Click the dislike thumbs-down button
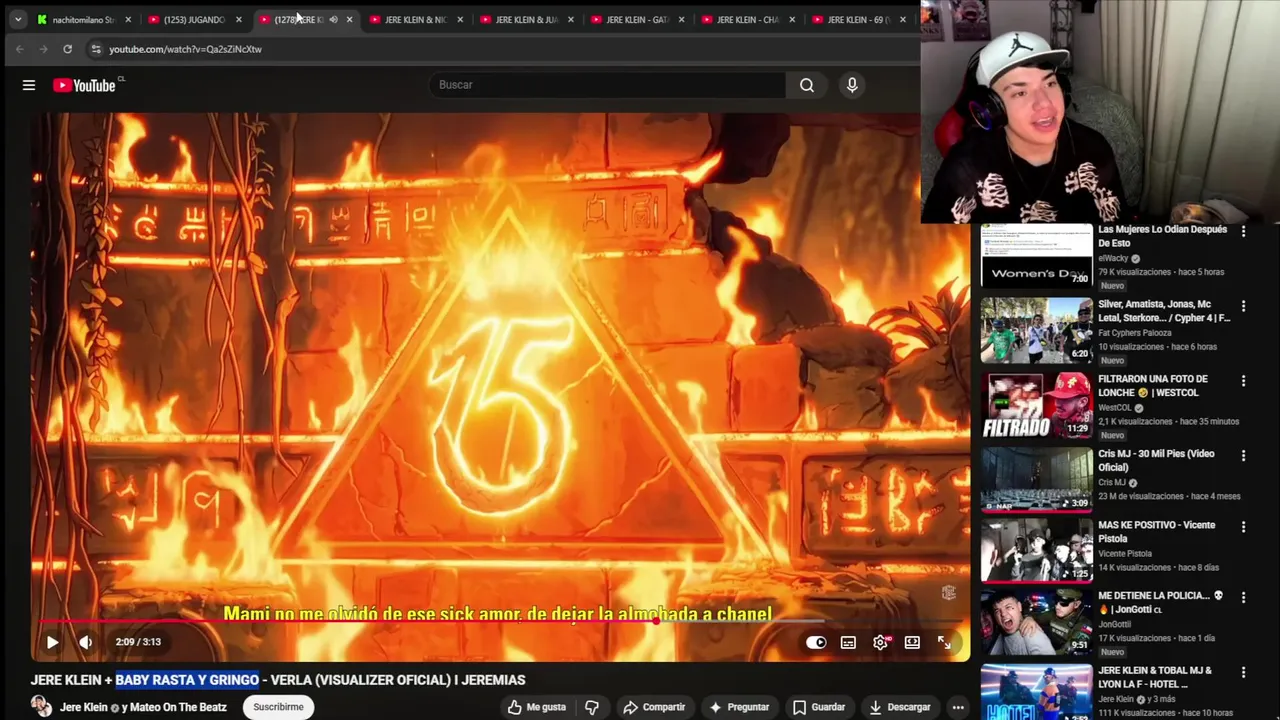The image size is (1280, 720). tap(592, 707)
